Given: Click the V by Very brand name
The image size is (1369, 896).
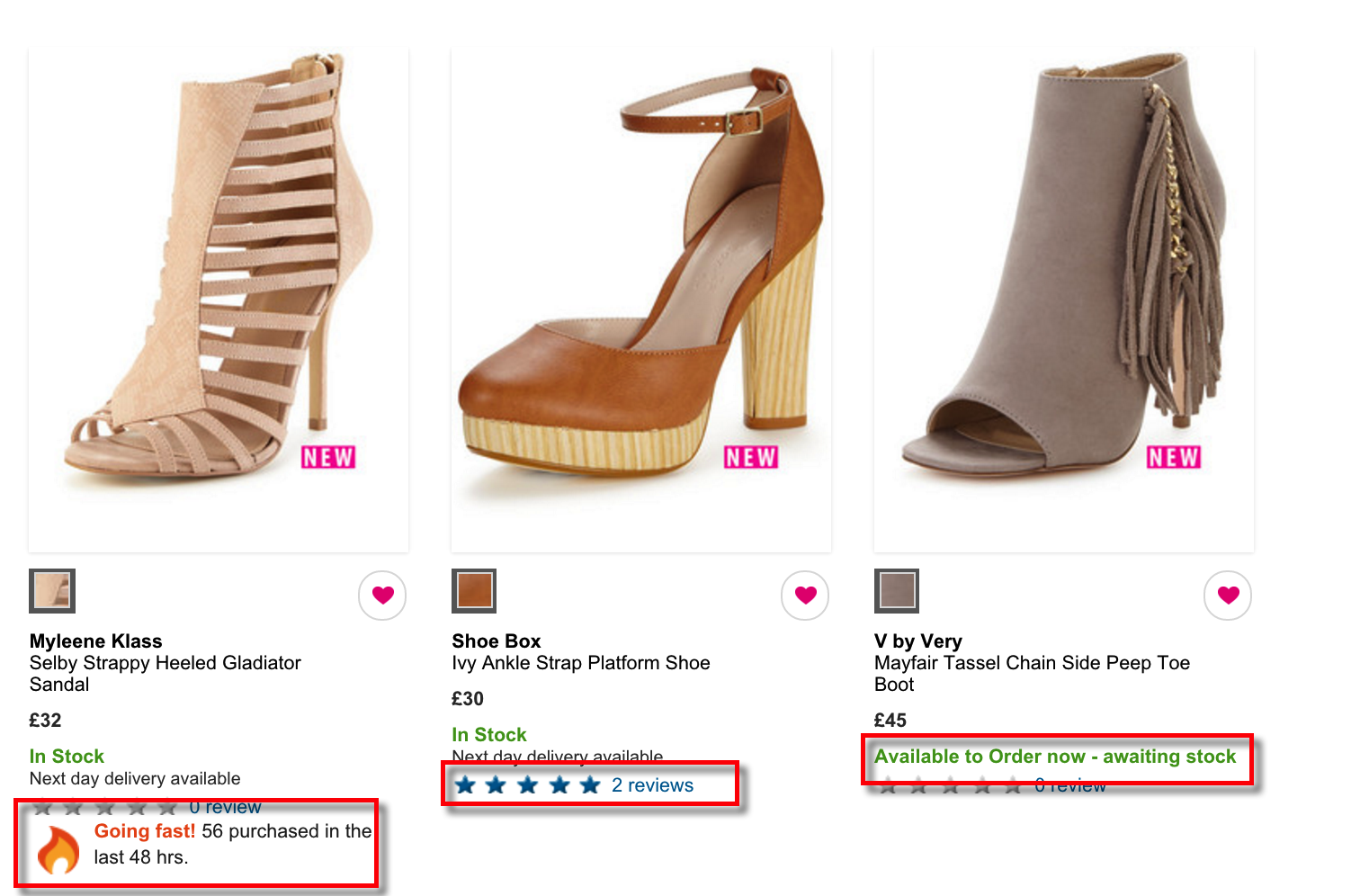Looking at the screenshot, I should click(x=918, y=641).
